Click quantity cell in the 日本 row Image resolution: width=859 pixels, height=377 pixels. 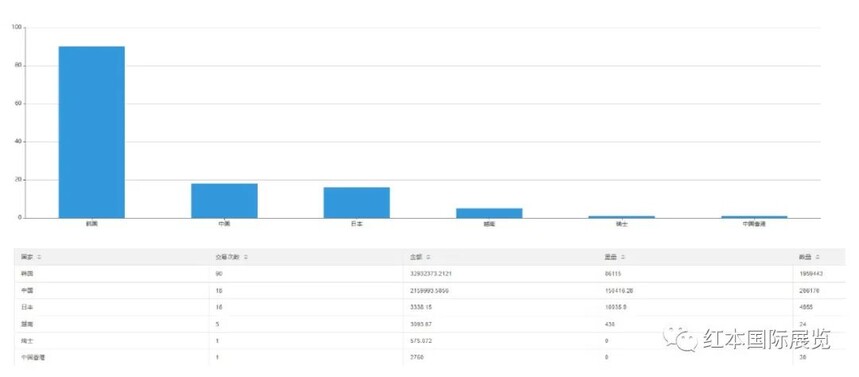tap(806, 307)
